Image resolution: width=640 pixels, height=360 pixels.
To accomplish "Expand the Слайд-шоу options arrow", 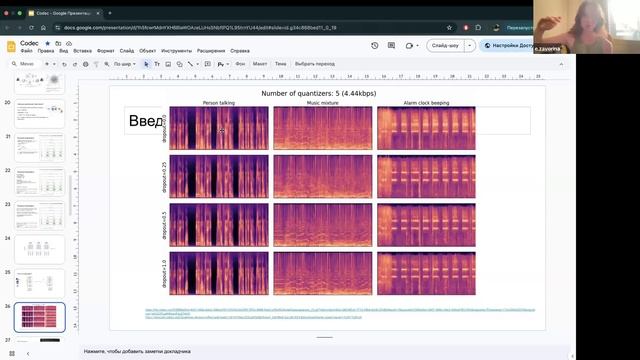I will point(470,46).
